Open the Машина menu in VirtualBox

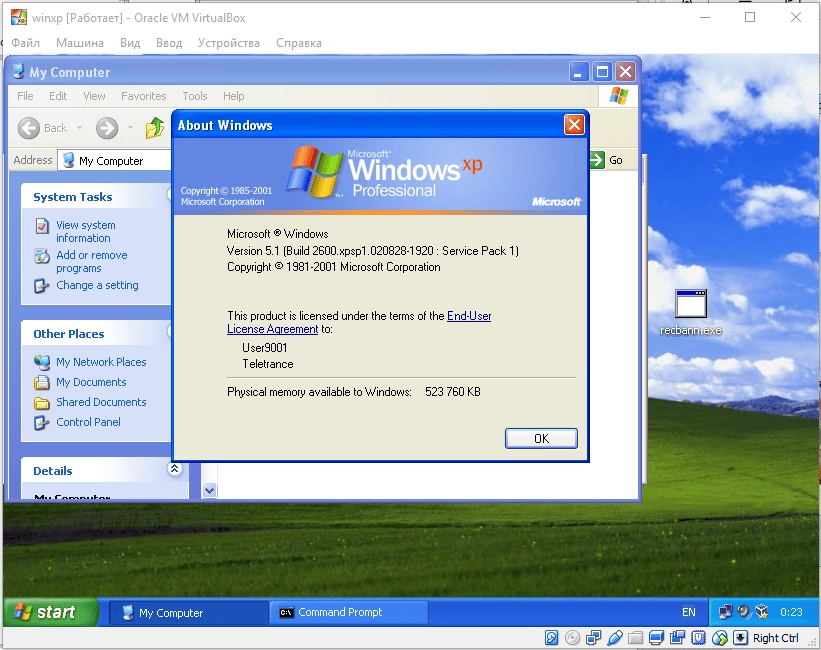tap(80, 43)
